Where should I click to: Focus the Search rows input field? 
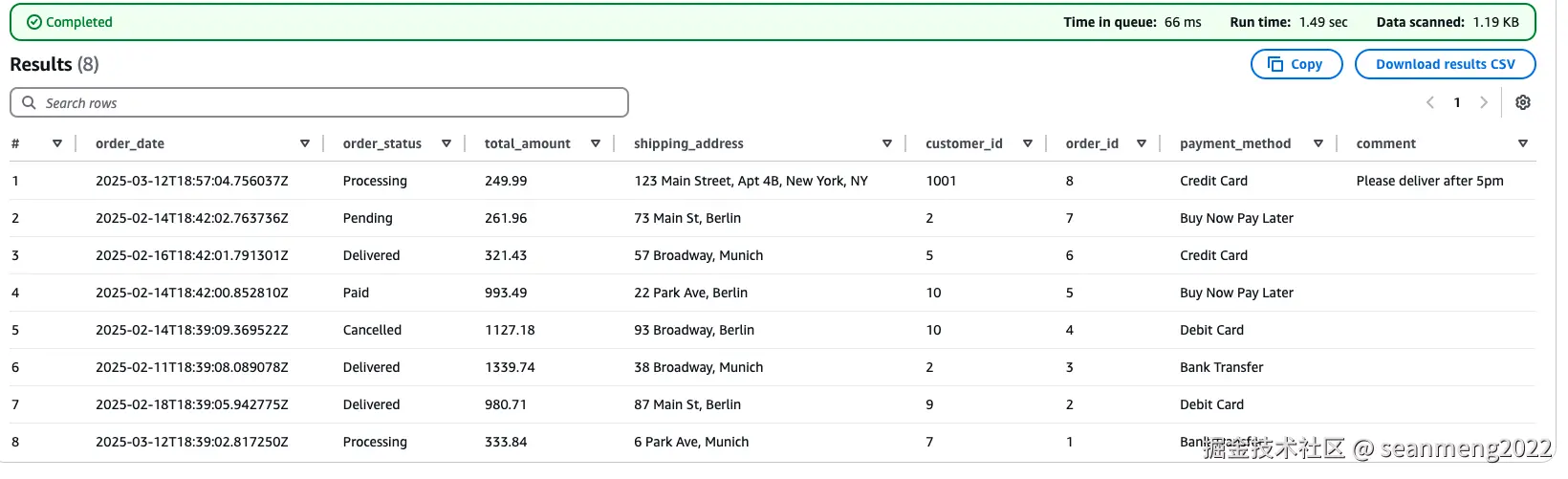(x=325, y=102)
